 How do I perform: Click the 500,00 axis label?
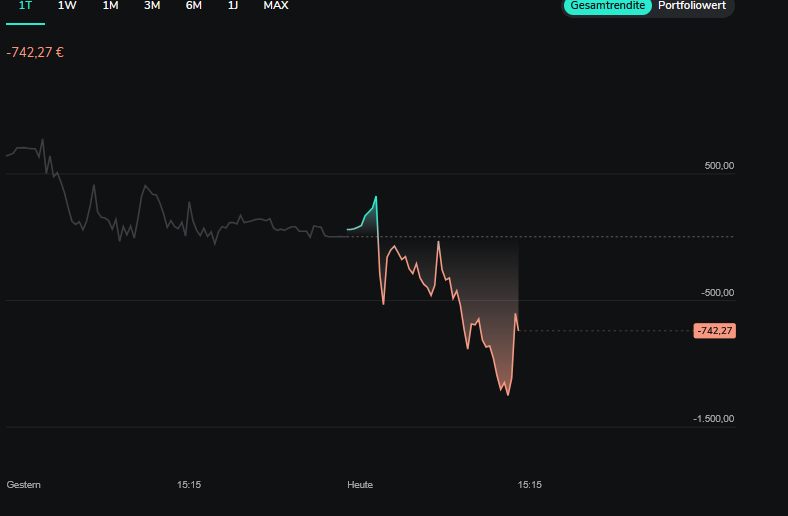click(719, 166)
